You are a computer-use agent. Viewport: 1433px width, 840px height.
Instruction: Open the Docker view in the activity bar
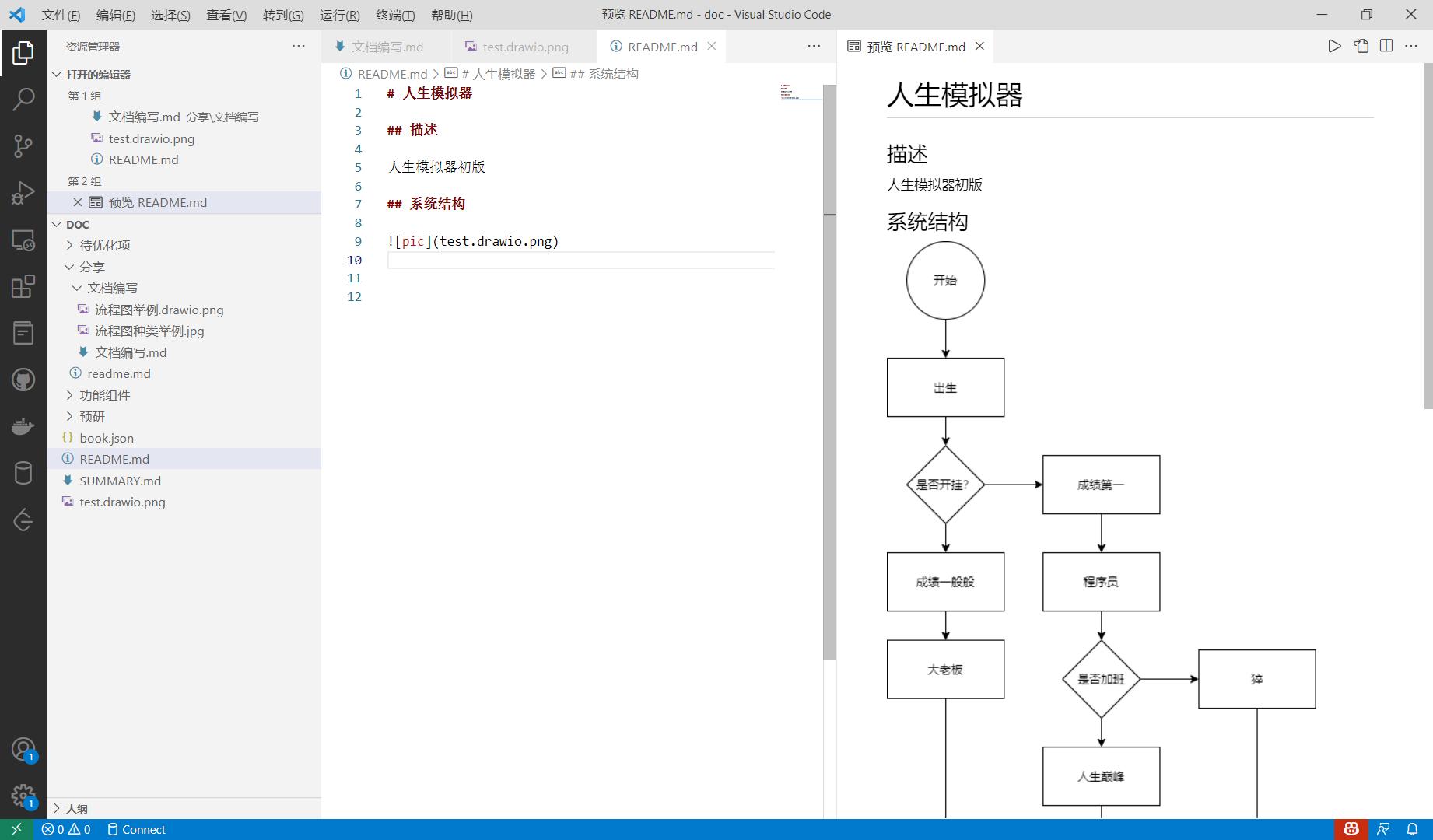23,426
